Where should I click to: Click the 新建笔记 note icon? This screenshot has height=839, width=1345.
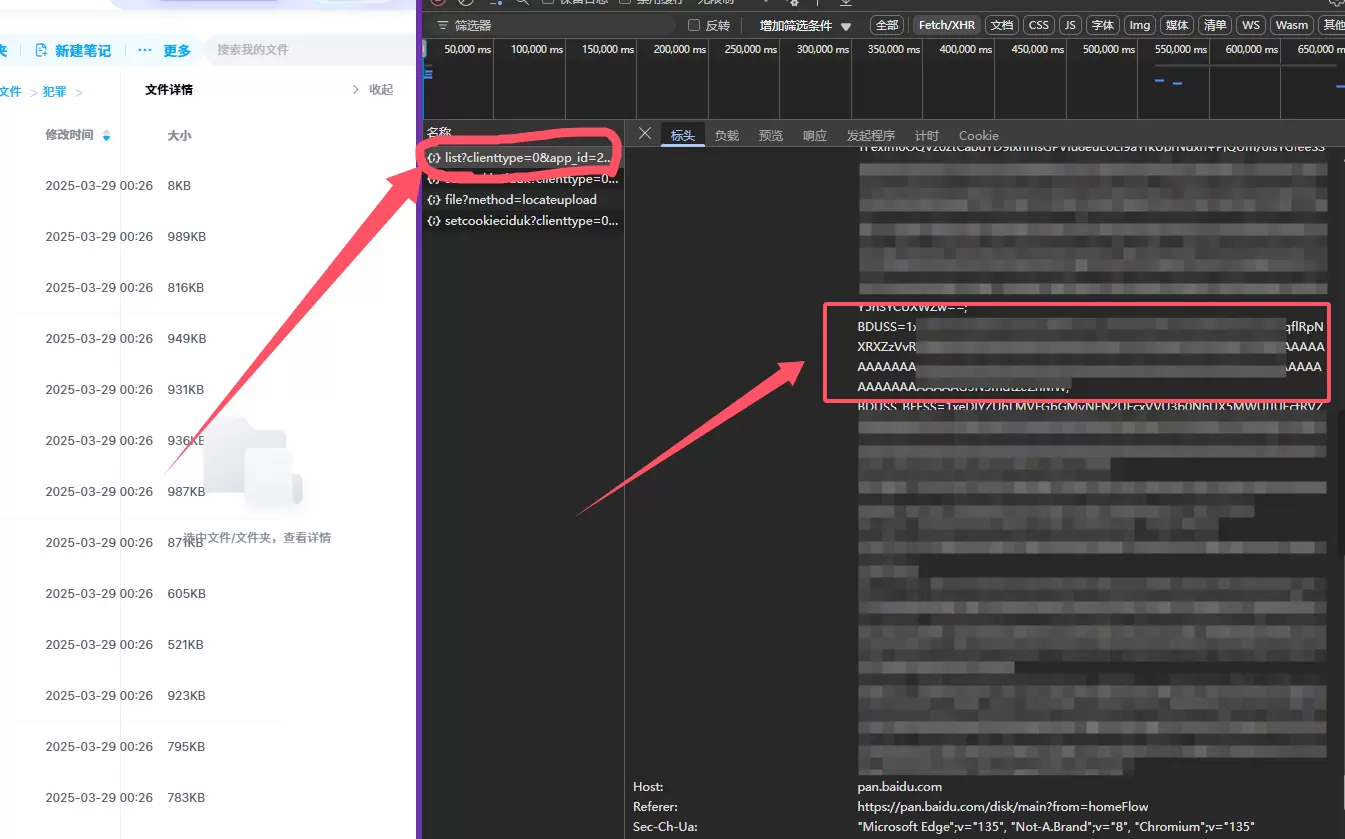click(x=41, y=50)
